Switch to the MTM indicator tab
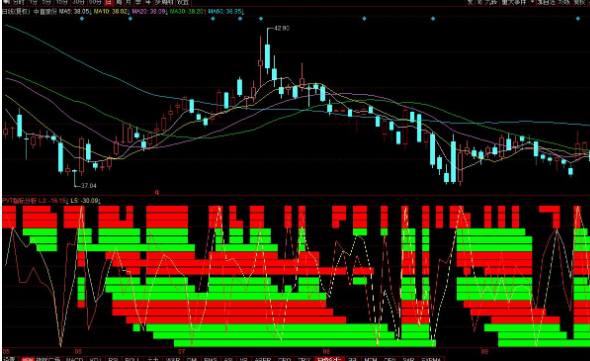 point(370,359)
